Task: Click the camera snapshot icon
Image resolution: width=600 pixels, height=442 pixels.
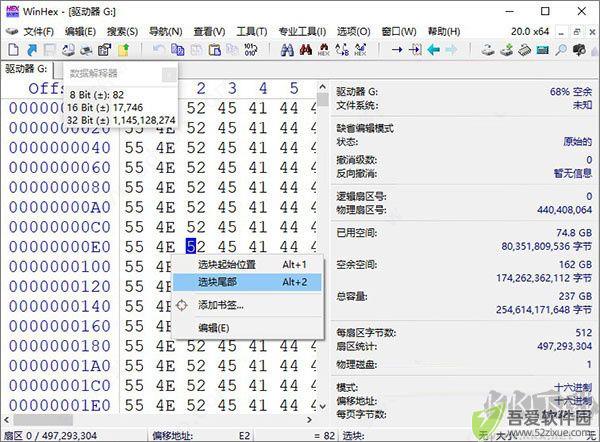Action: pyautogui.click(x=579, y=50)
